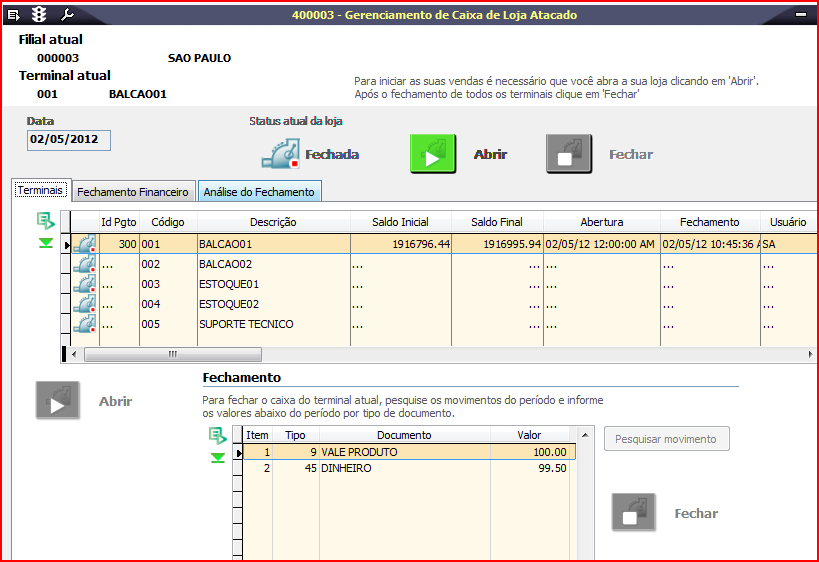Click the right scroll arrow of terminals grid
Image resolution: width=819 pixels, height=562 pixels.
coord(811,354)
